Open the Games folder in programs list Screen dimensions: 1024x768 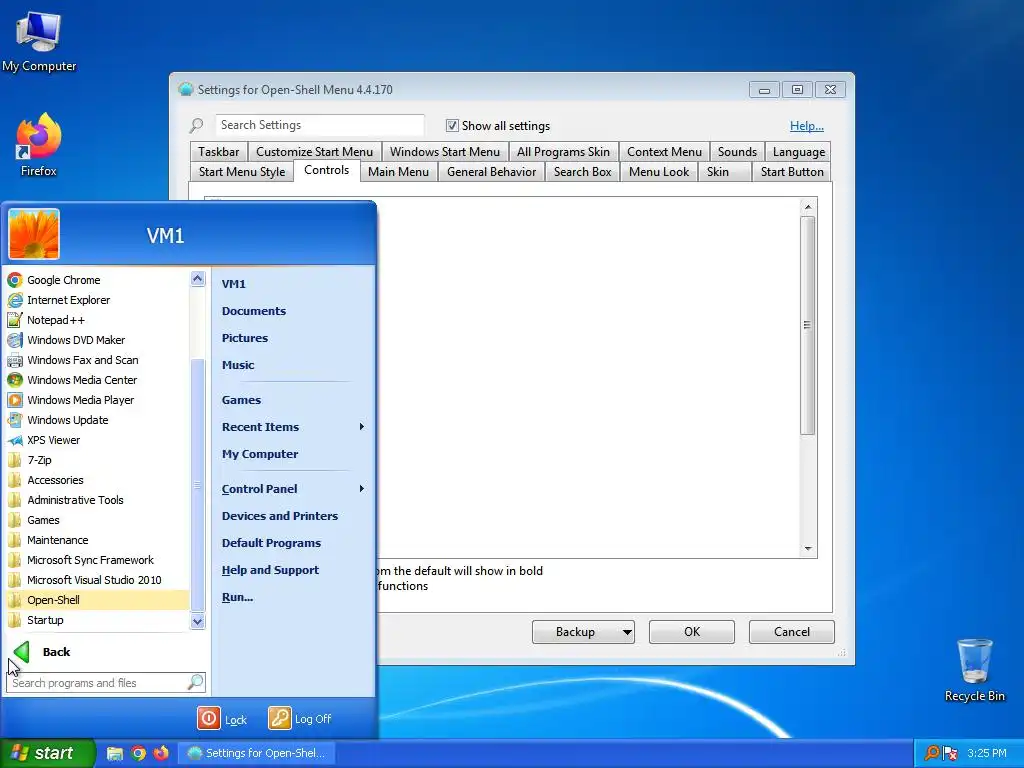click(x=97, y=520)
